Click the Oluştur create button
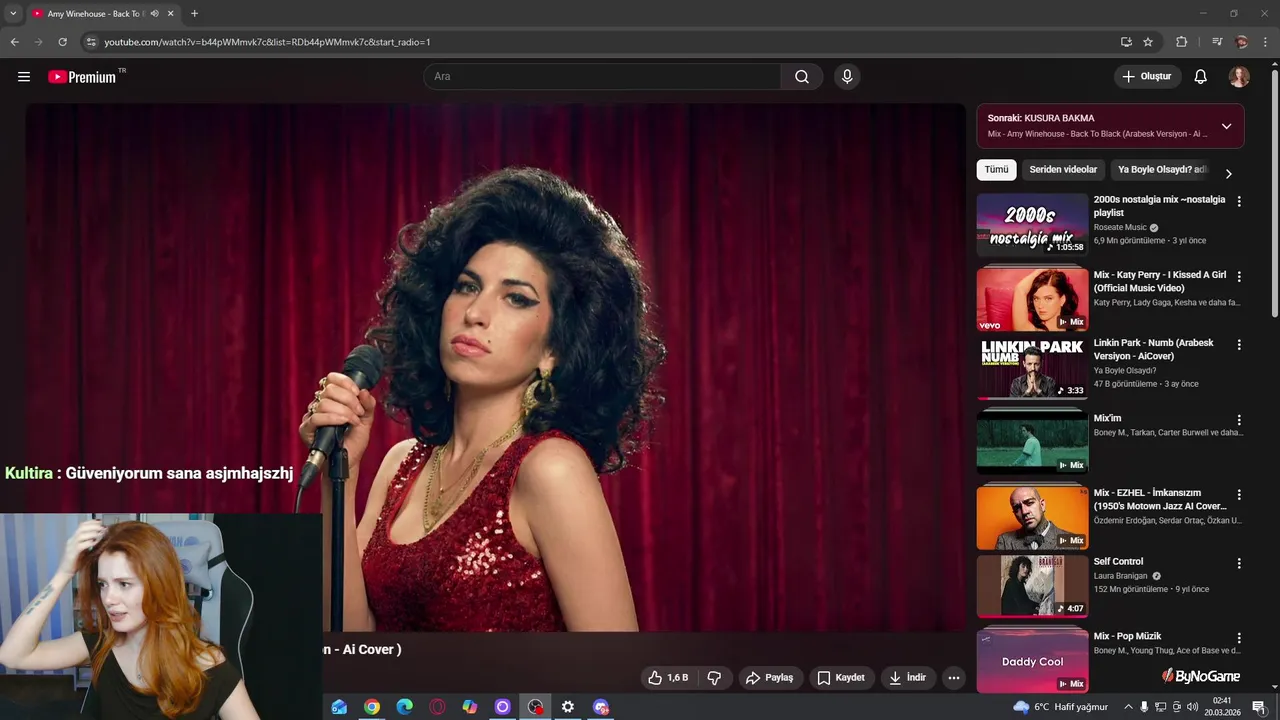The width and height of the screenshot is (1280, 720). [1148, 77]
